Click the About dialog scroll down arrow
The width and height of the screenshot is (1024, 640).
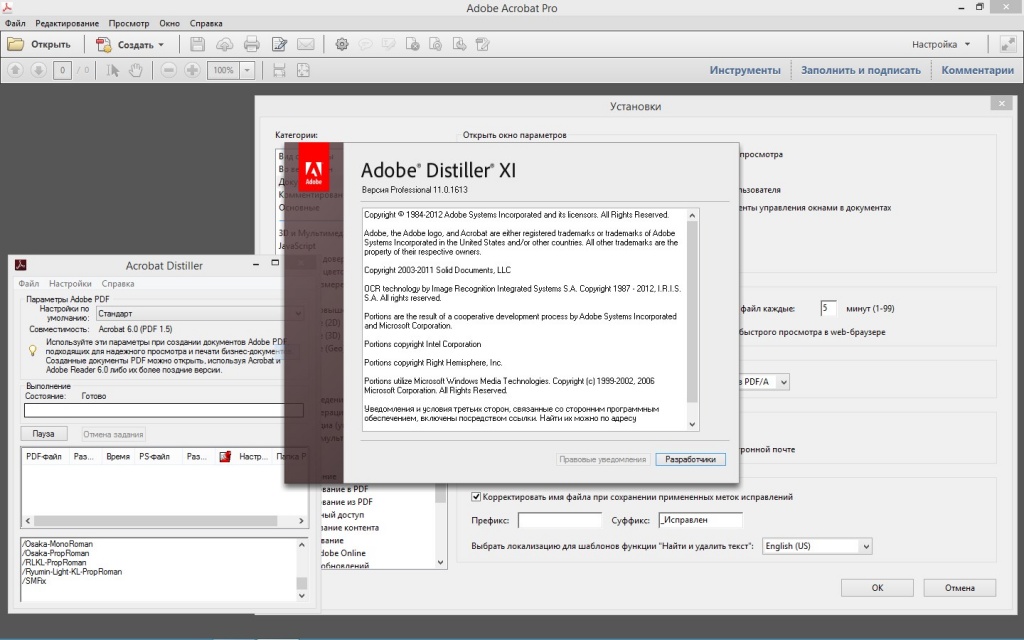692,424
